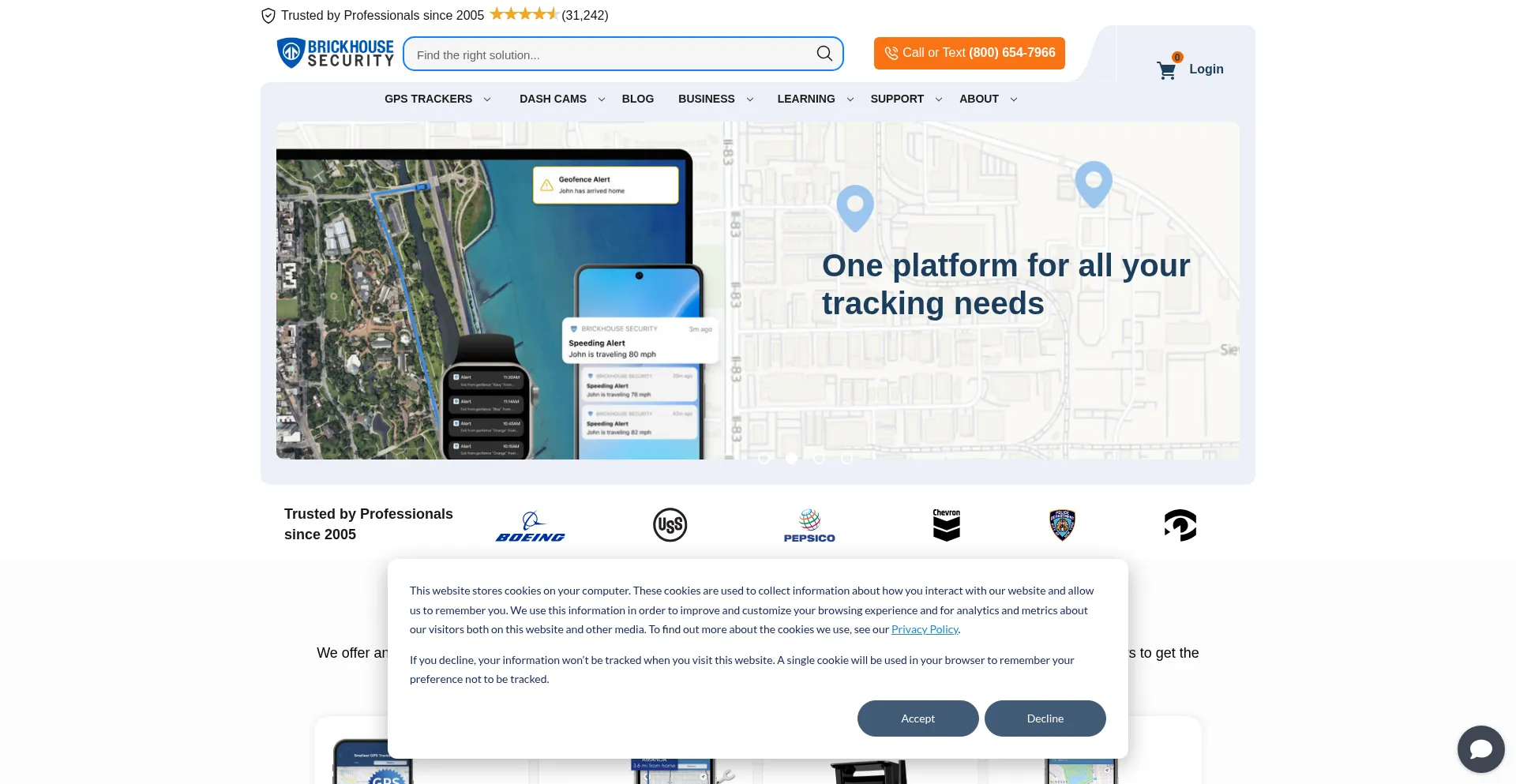The image size is (1516, 784).
Task: Open the DASH CAMS menu item
Action: click(x=553, y=99)
